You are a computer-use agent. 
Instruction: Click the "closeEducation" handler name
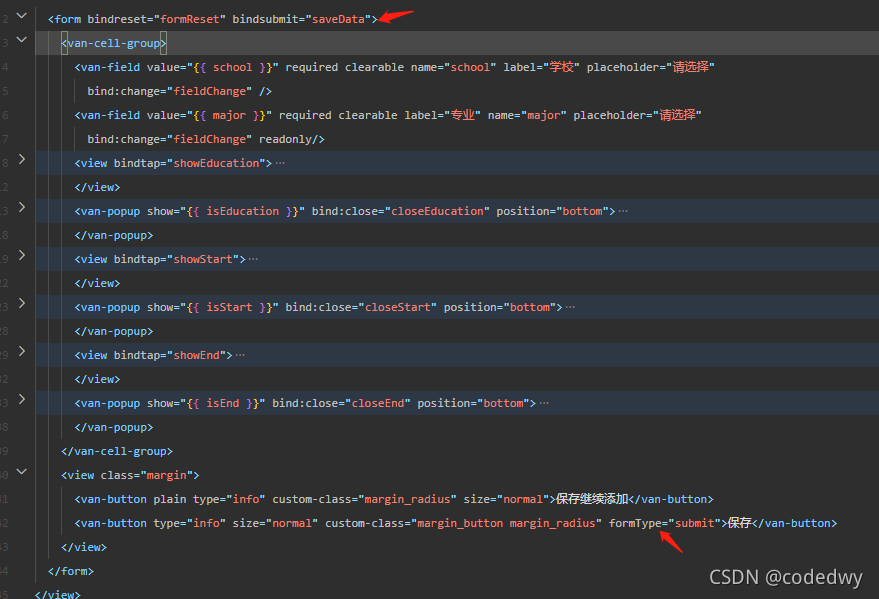[437, 211]
